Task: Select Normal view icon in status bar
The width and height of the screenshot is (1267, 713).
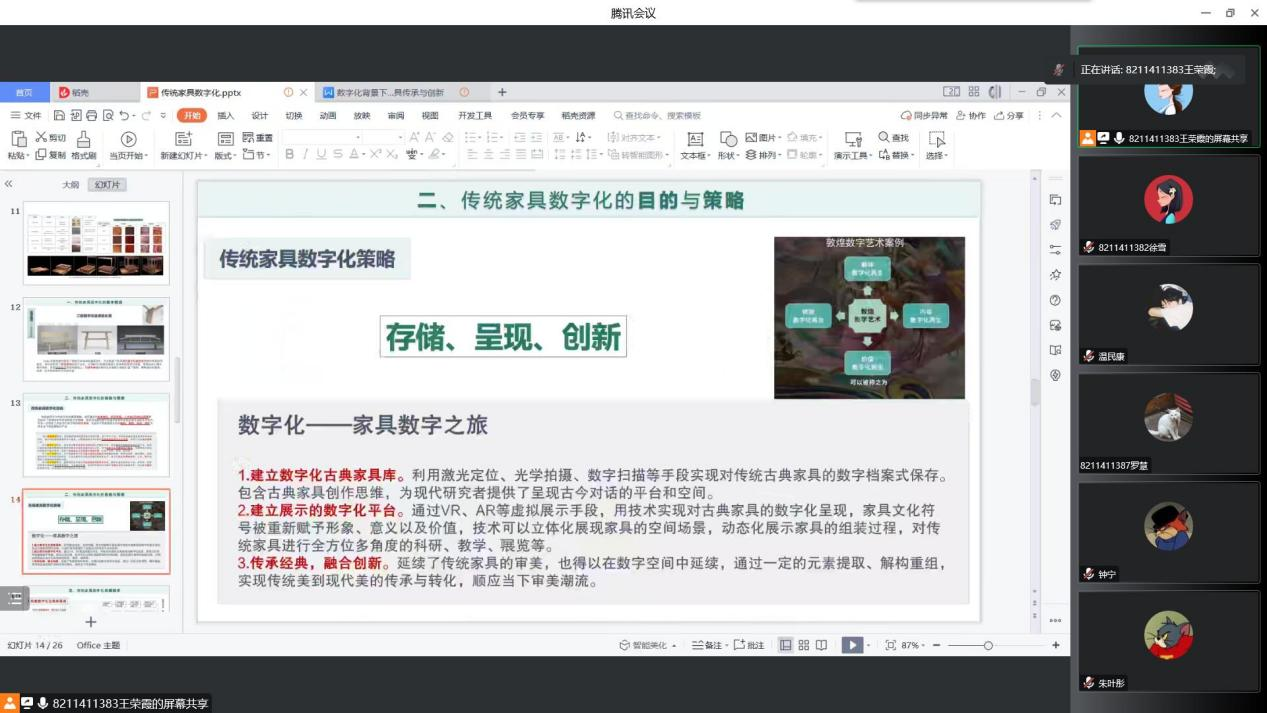Action: tap(786, 646)
